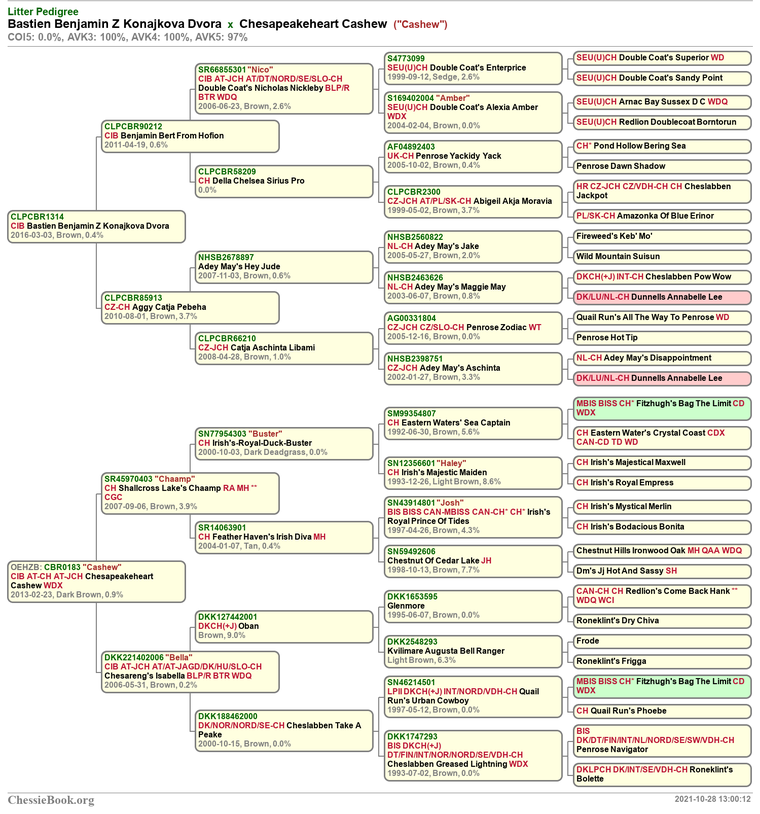
Task: Click Double Coat's Sandy Point box
Action: point(662,78)
